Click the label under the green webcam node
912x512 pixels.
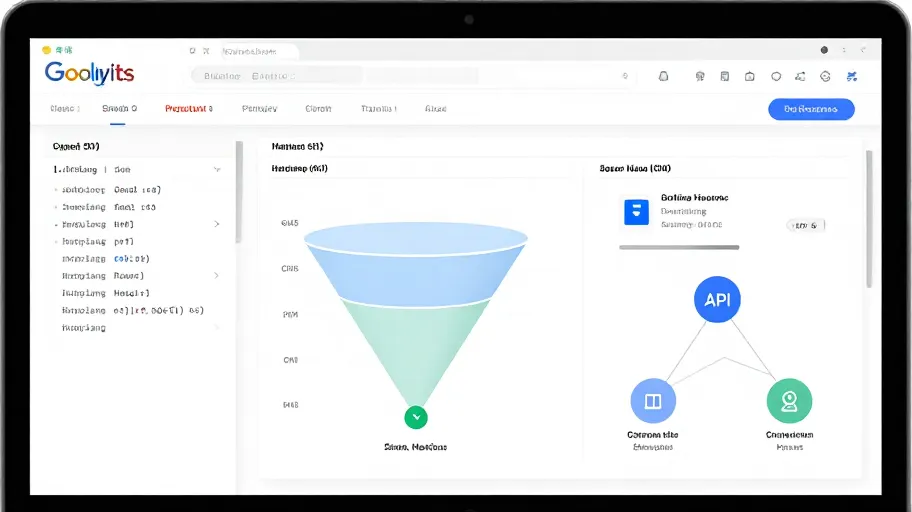click(789, 435)
